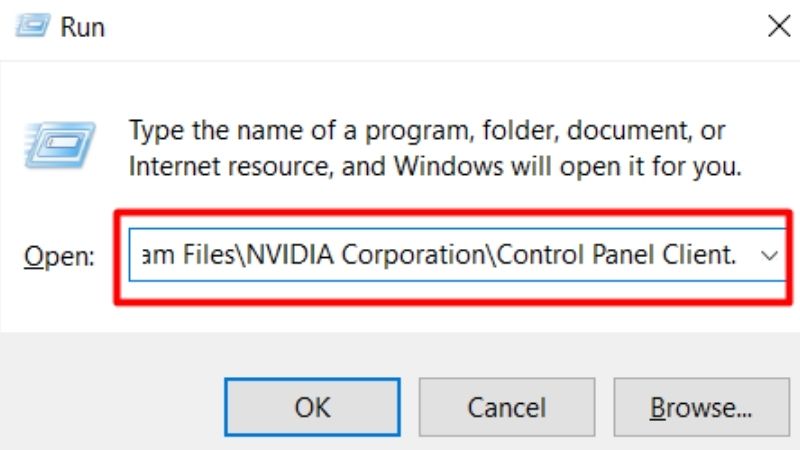Place cursor on the backslash before "Control"
The image size is (800, 450).
tap(491, 254)
